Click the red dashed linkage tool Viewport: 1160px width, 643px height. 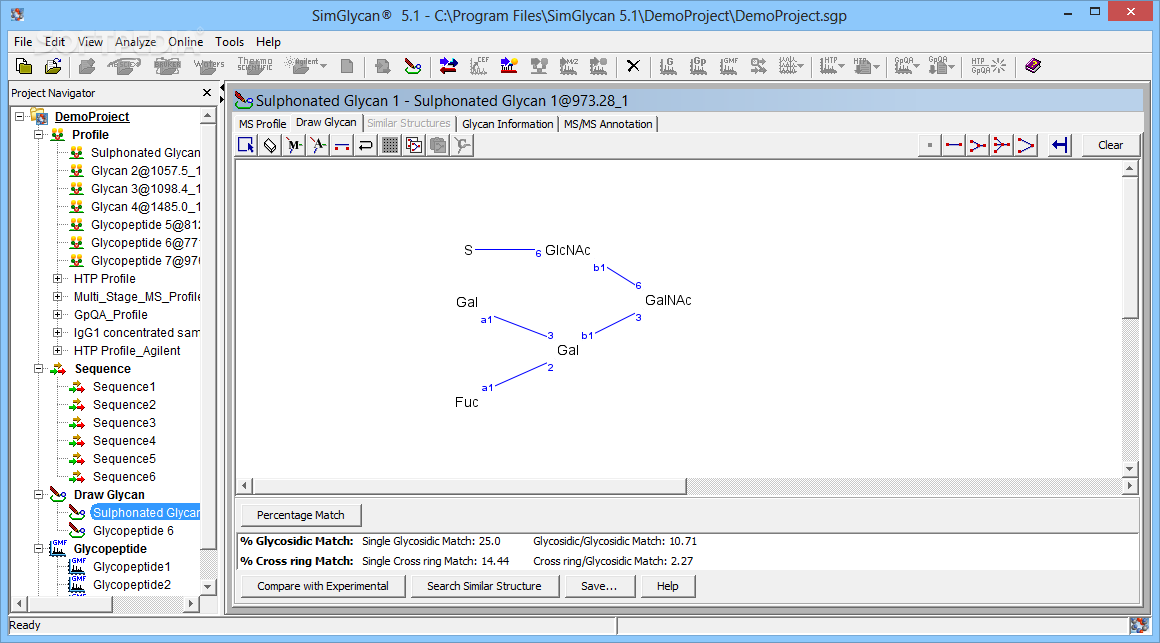click(x=342, y=145)
